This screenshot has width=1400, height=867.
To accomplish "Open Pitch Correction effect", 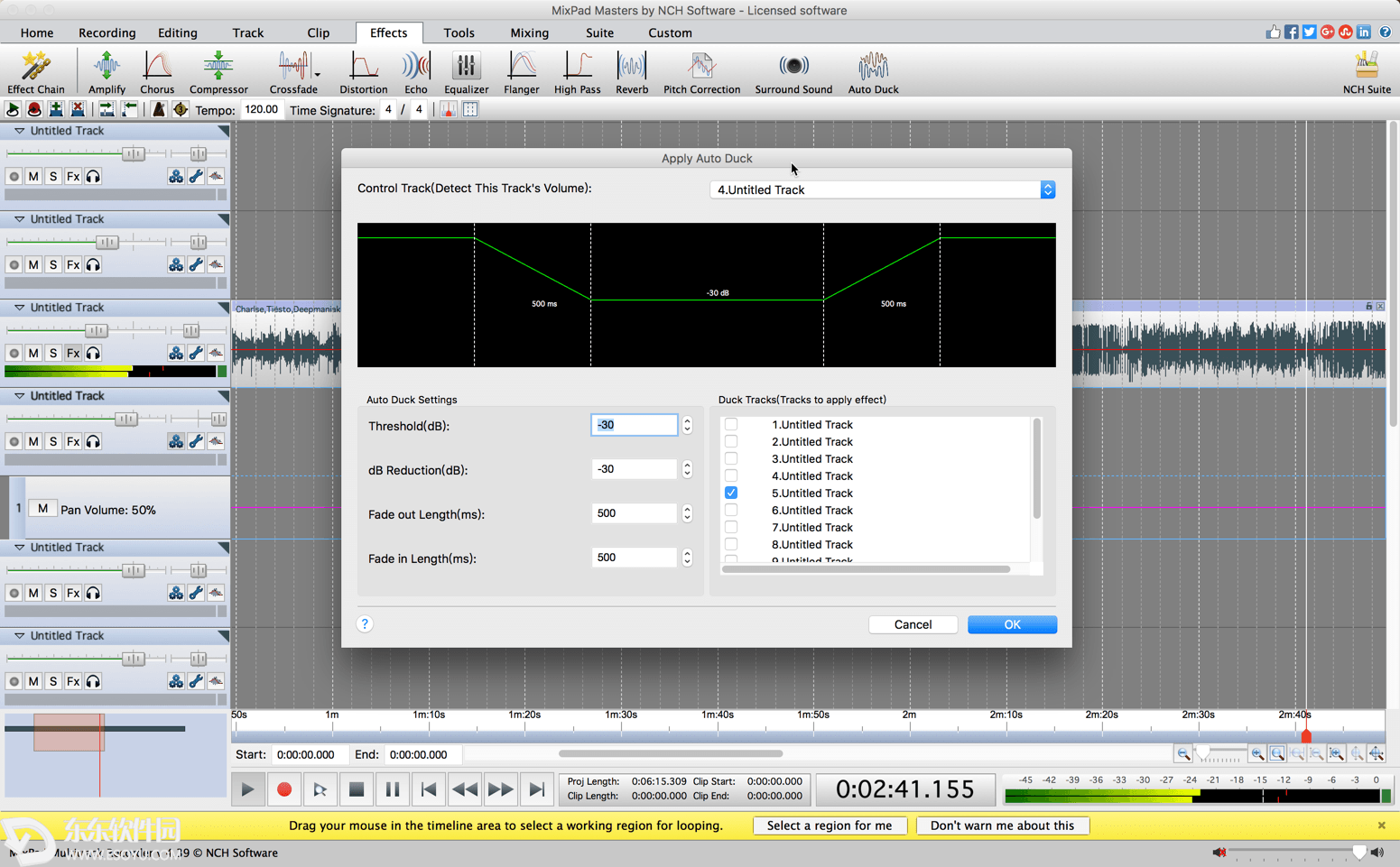I will pos(701,72).
